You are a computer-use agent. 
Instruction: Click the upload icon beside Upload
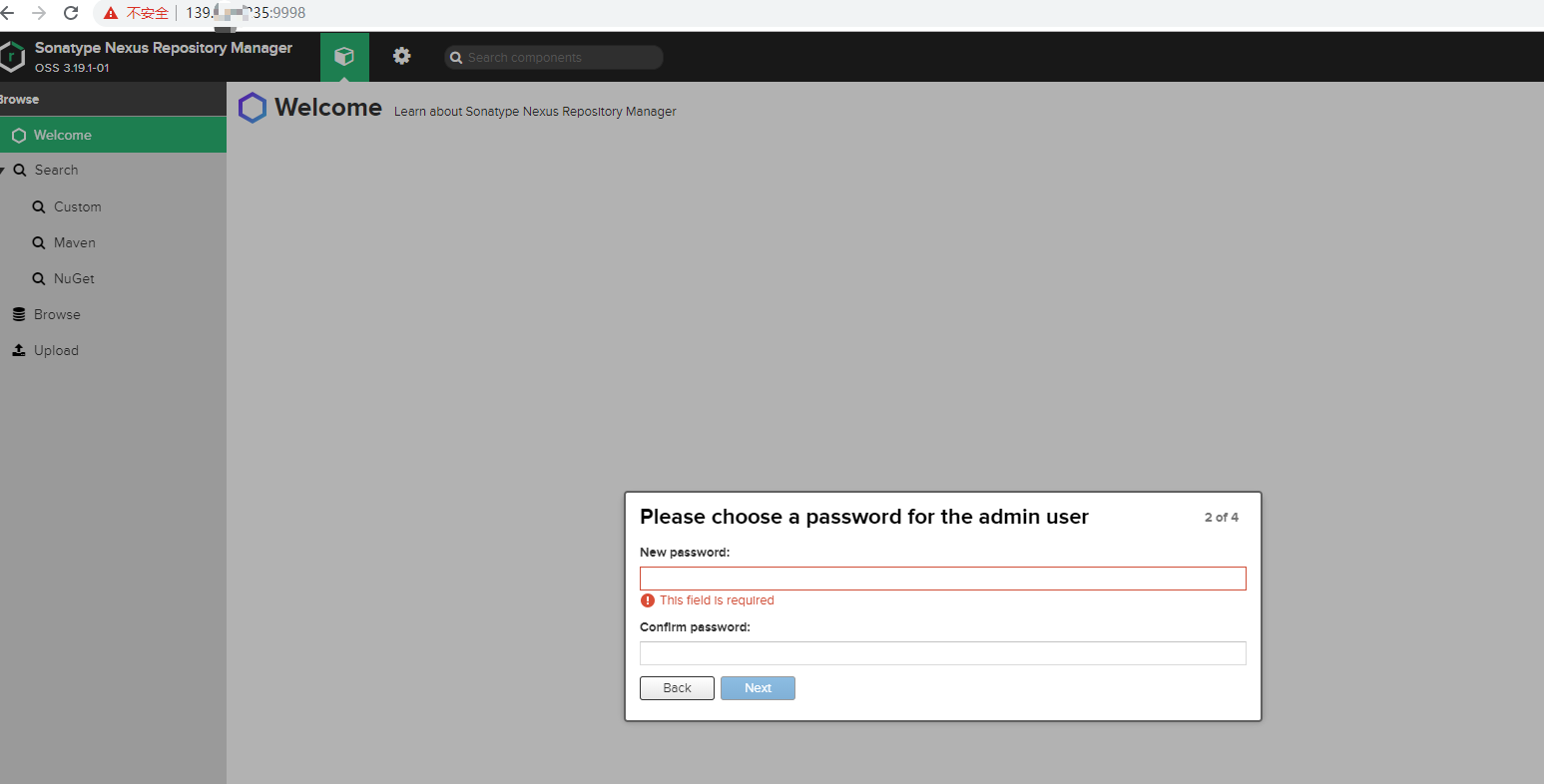[19, 350]
